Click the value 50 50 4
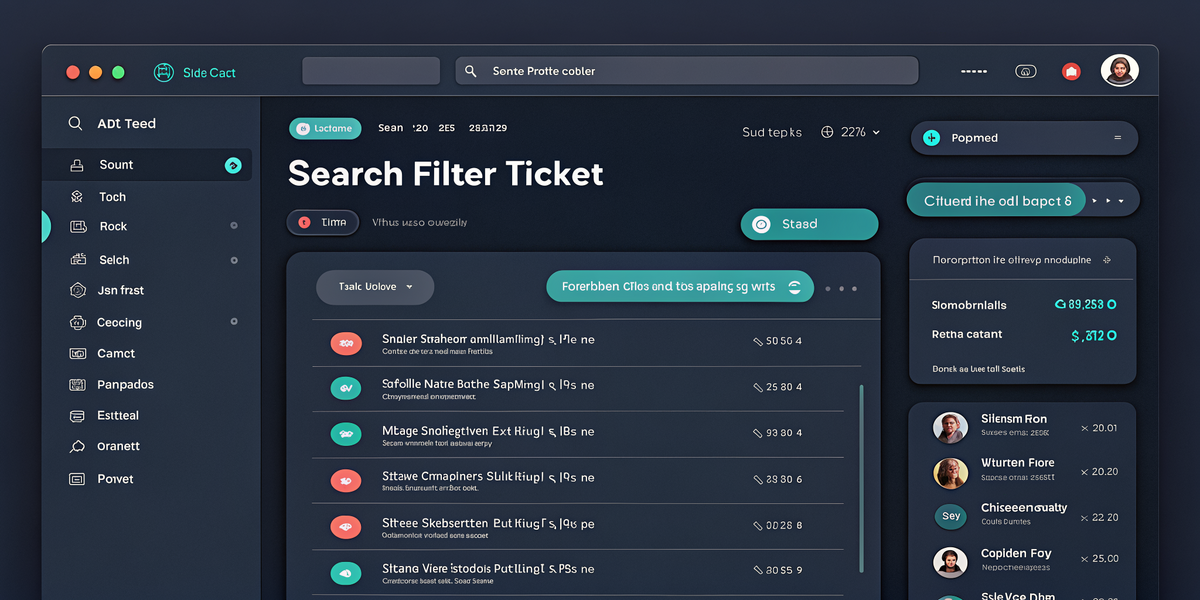 pos(784,342)
